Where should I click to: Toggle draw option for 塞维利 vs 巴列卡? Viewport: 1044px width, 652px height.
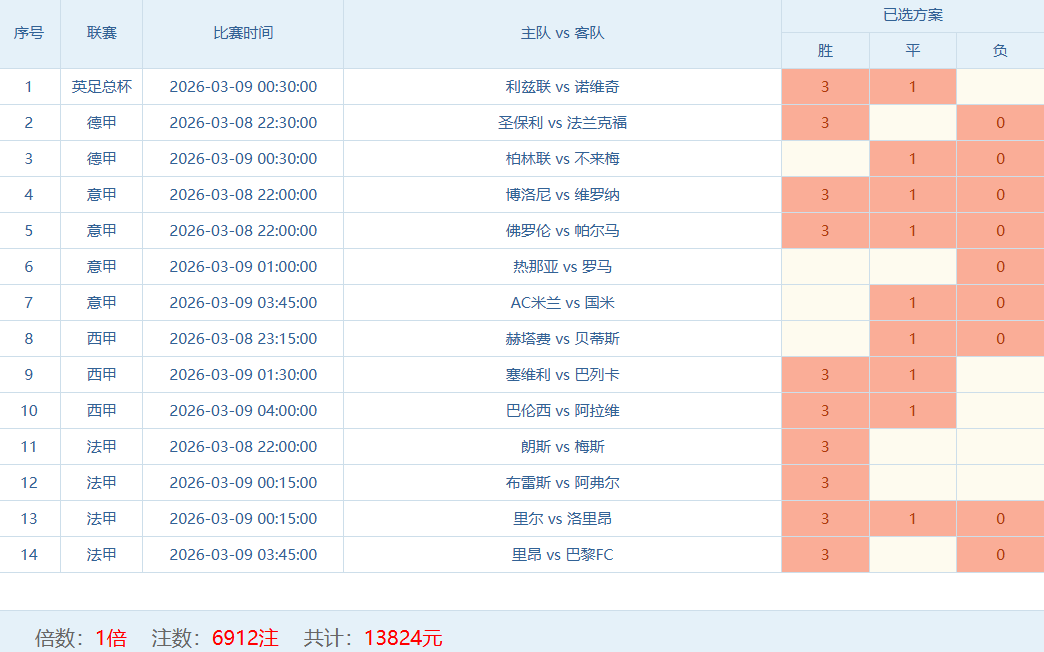(x=912, y=375)
